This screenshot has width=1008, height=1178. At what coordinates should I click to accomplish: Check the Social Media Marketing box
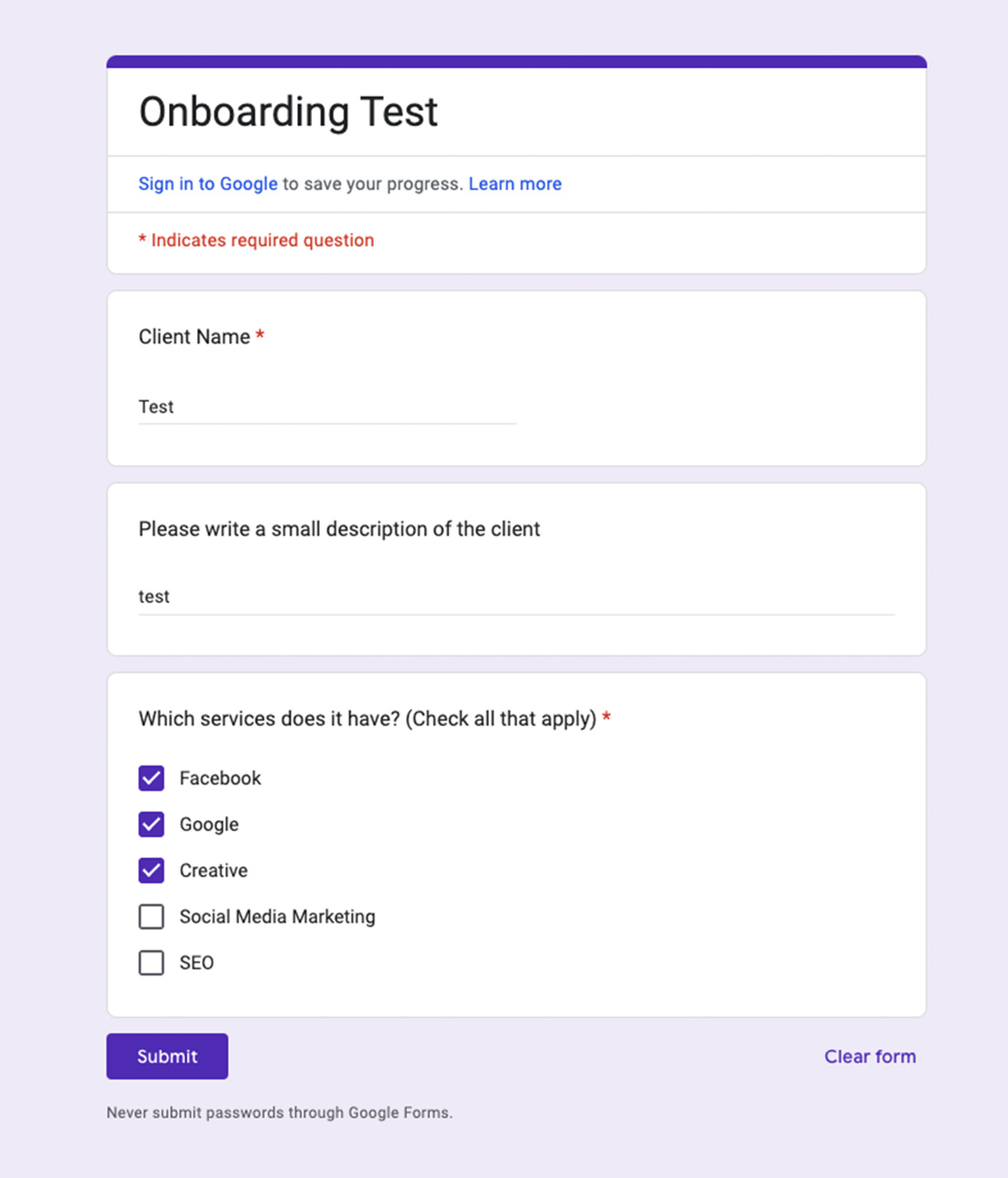[x=152, y=916]
